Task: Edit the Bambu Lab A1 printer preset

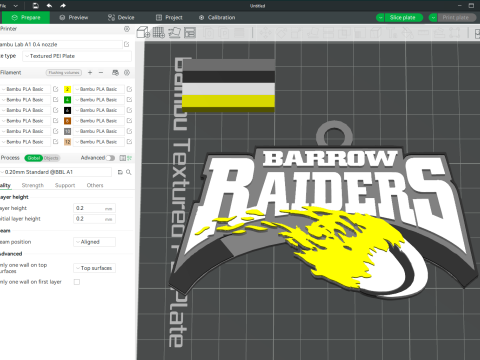Action: (127, 44)
